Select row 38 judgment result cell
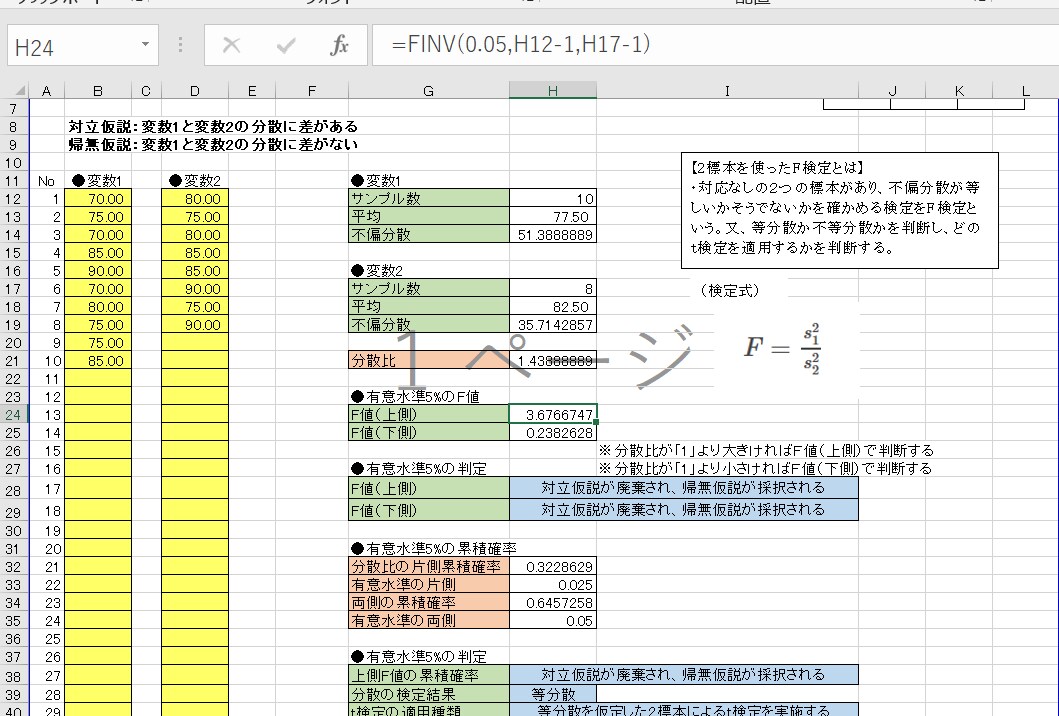 tap(683, 675)
